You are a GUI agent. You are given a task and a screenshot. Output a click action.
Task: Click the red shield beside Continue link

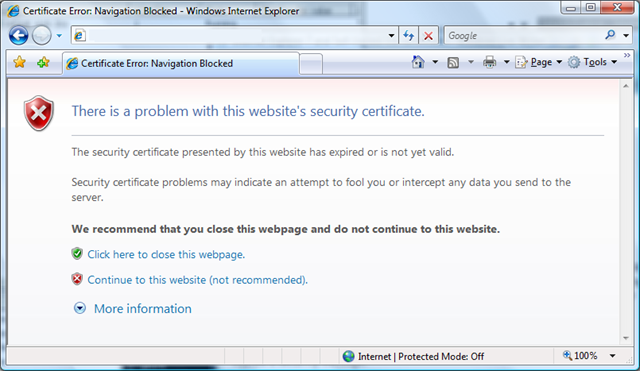click(77, 279)
